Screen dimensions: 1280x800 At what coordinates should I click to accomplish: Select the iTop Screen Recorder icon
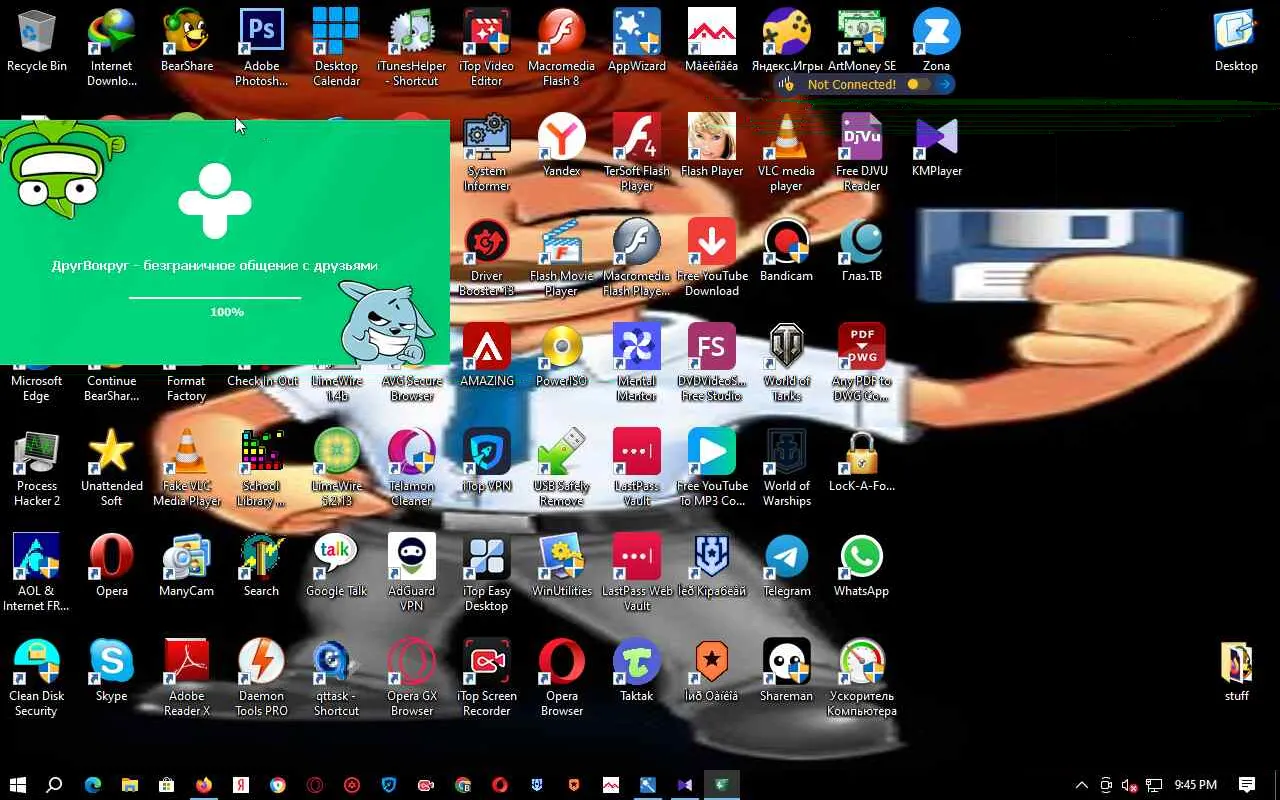pyautogui.click(x=487, y=678)
